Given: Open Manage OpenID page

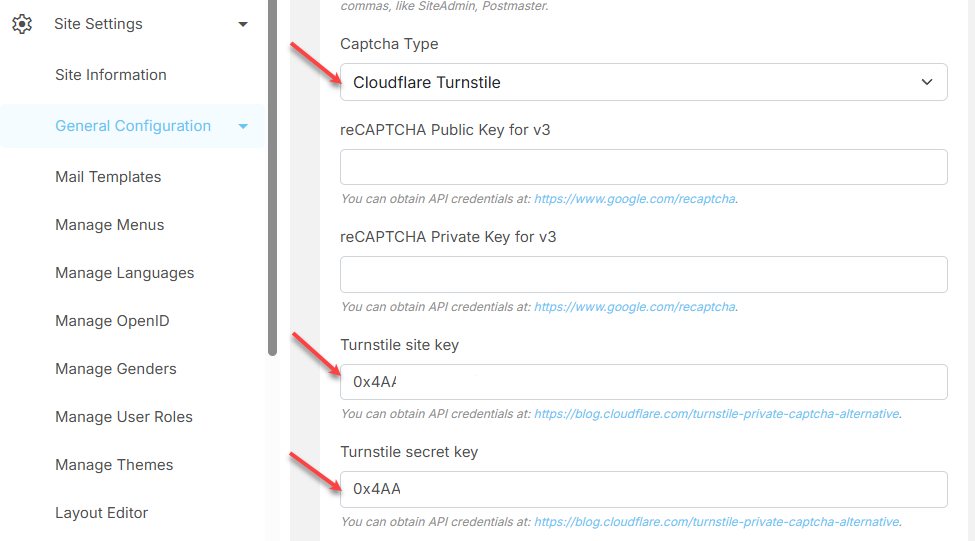Looking at the screenshot, I should tap(112, 321).
